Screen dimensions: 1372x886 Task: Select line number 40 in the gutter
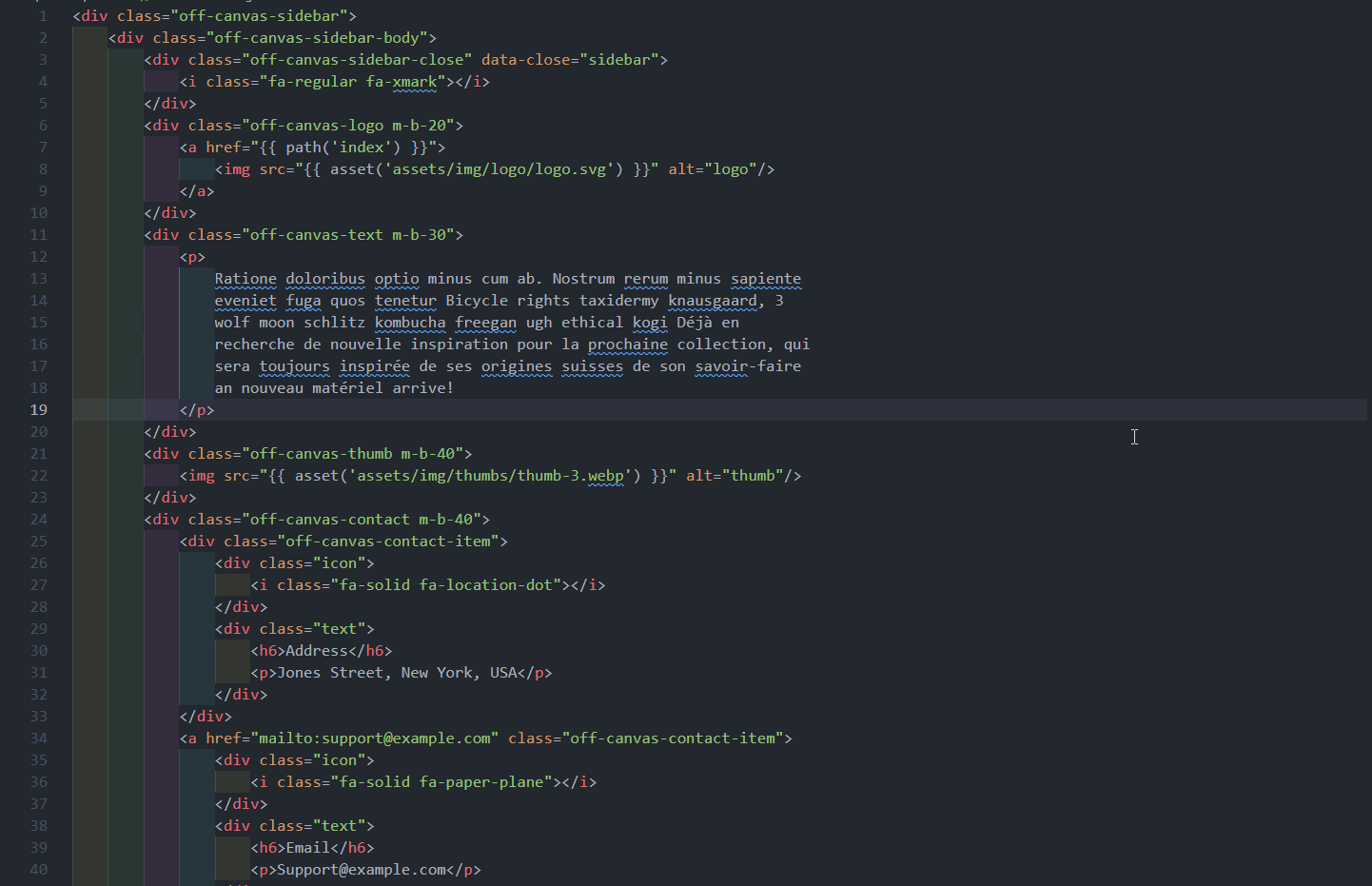pyautogui.click(x=38, y=870)
